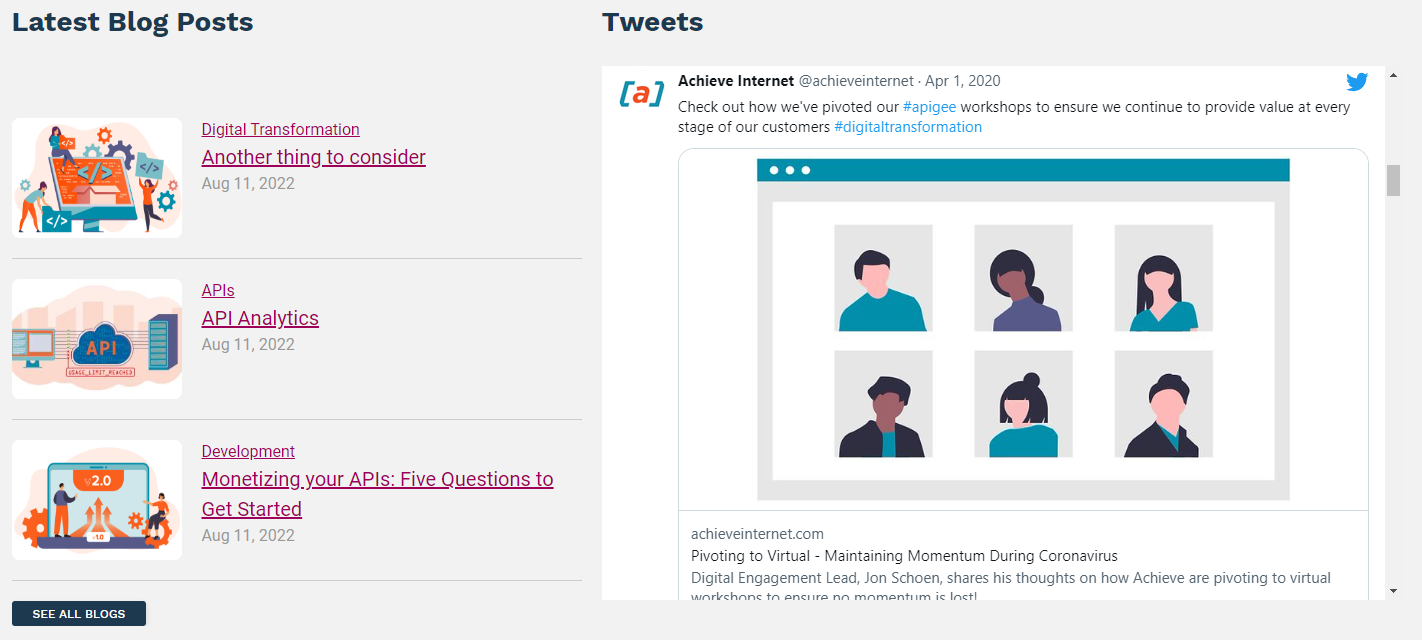The height and width of the screenshot is (640, 1422).
Task: Select the 2.0 upgrade illustration thumbnail
Action: 97,500
